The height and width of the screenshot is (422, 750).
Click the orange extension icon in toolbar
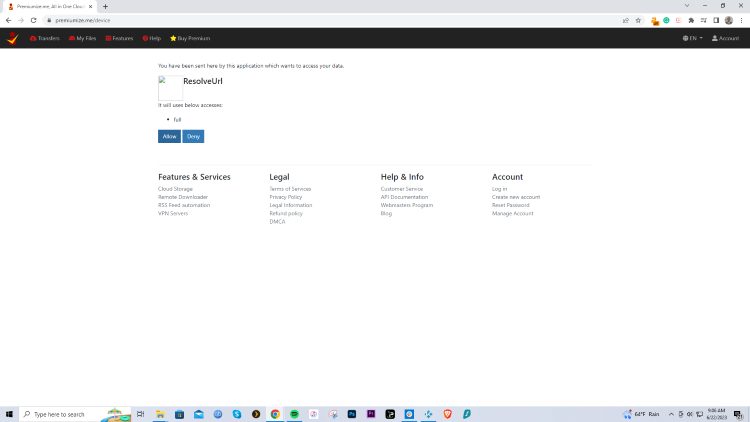(x=655, y=21)
